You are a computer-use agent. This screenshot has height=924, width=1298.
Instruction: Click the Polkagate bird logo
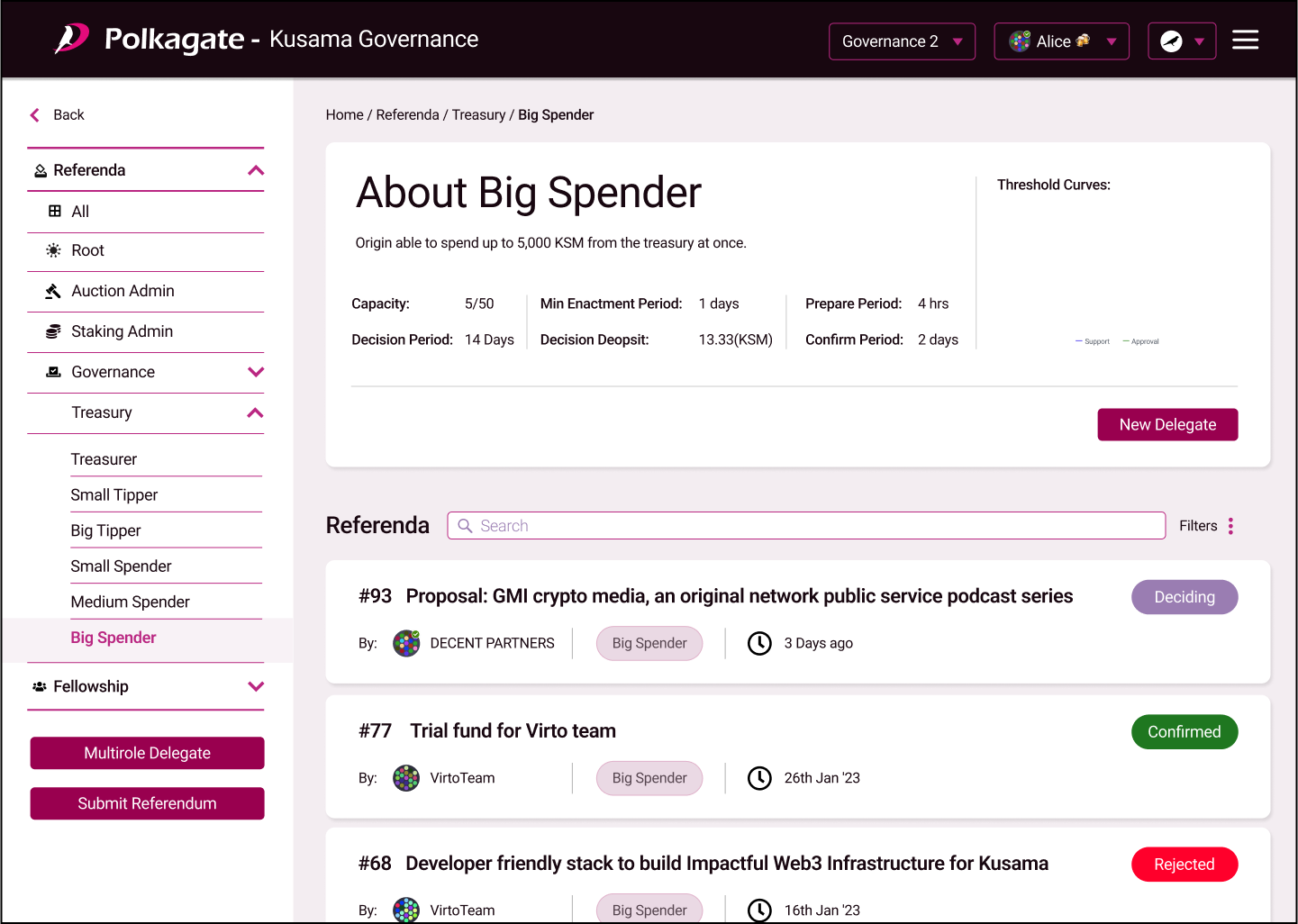(x=72, y=39)
